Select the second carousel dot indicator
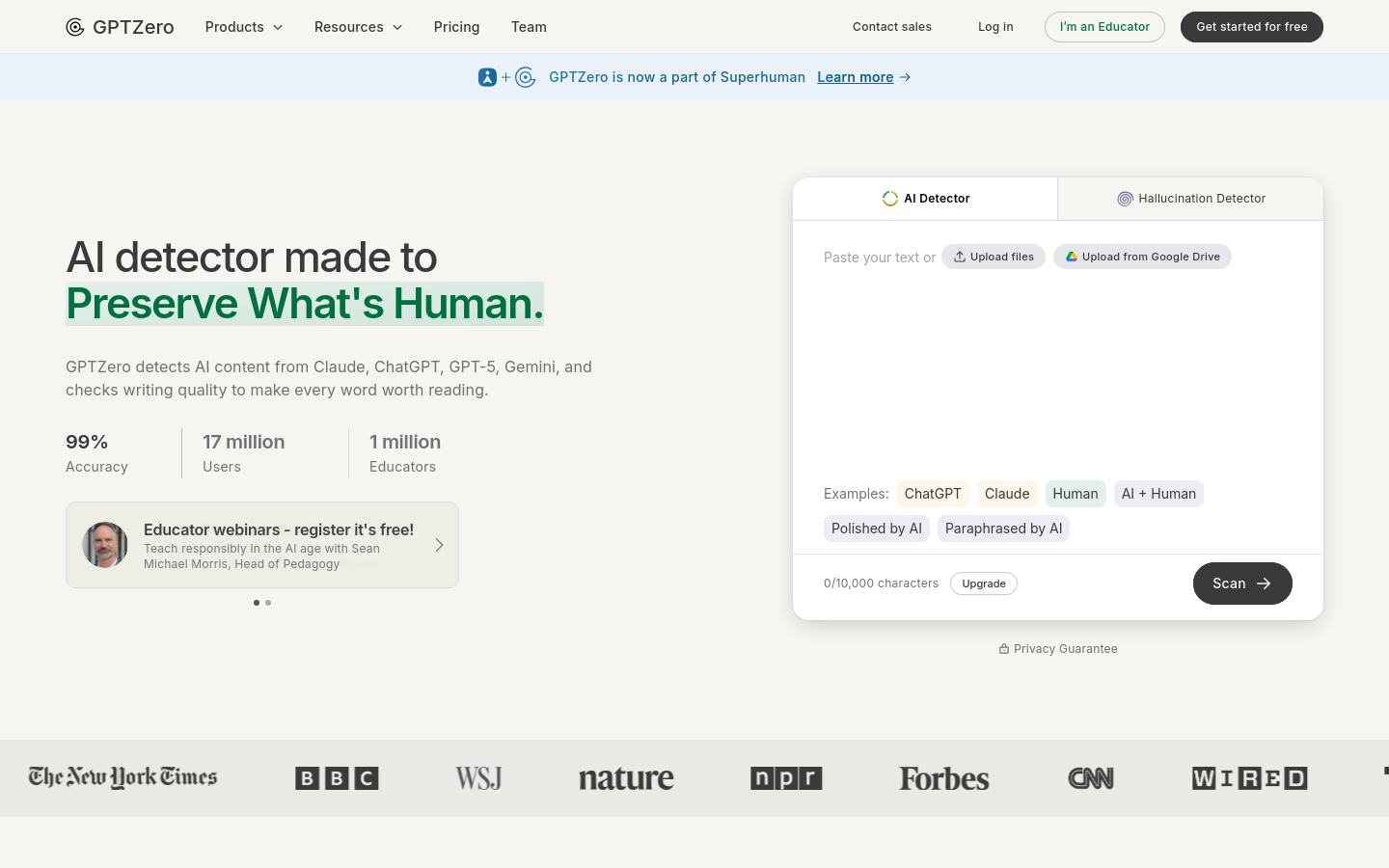This screenshot has width=1389, height=868. click(268, 603)
